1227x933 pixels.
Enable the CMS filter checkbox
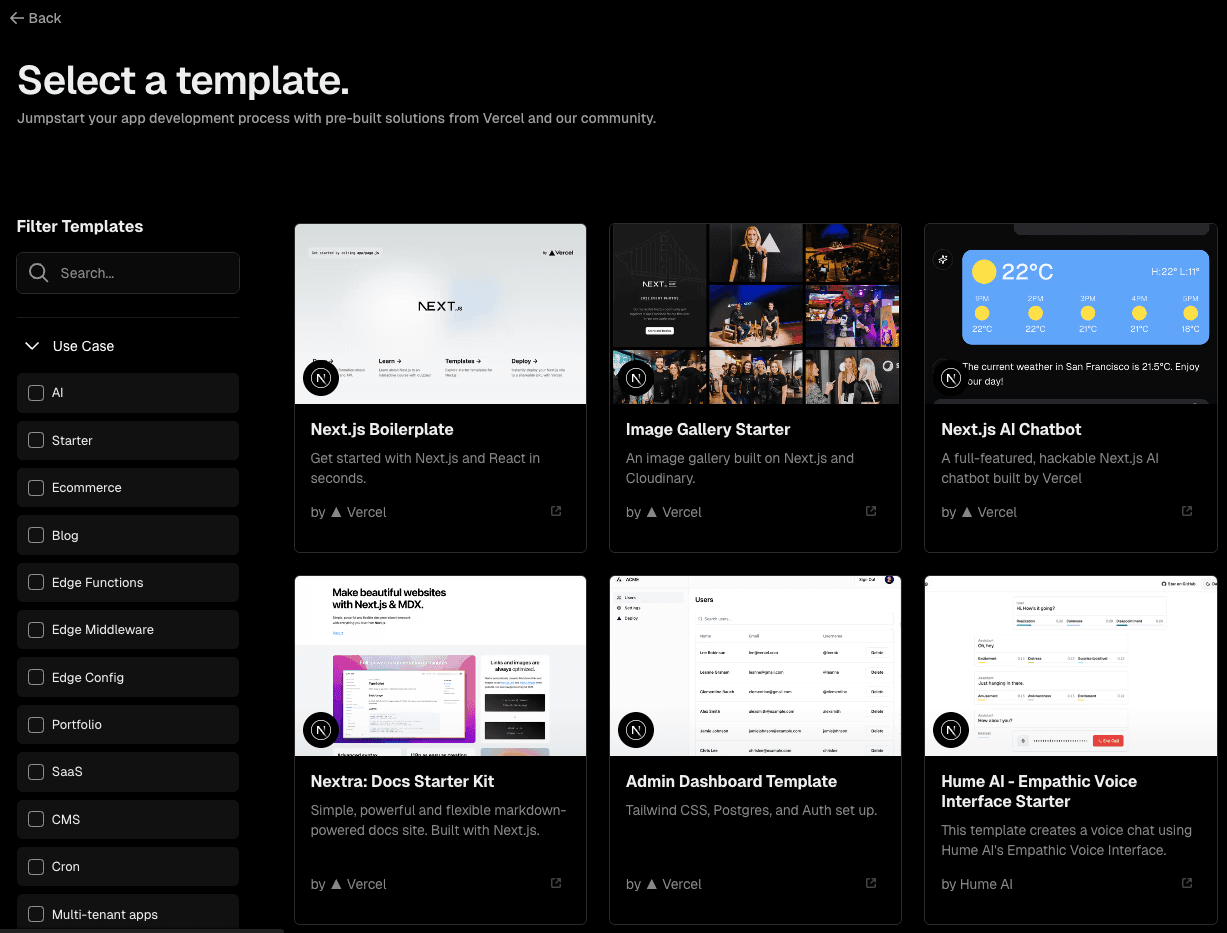coord(36,819)
